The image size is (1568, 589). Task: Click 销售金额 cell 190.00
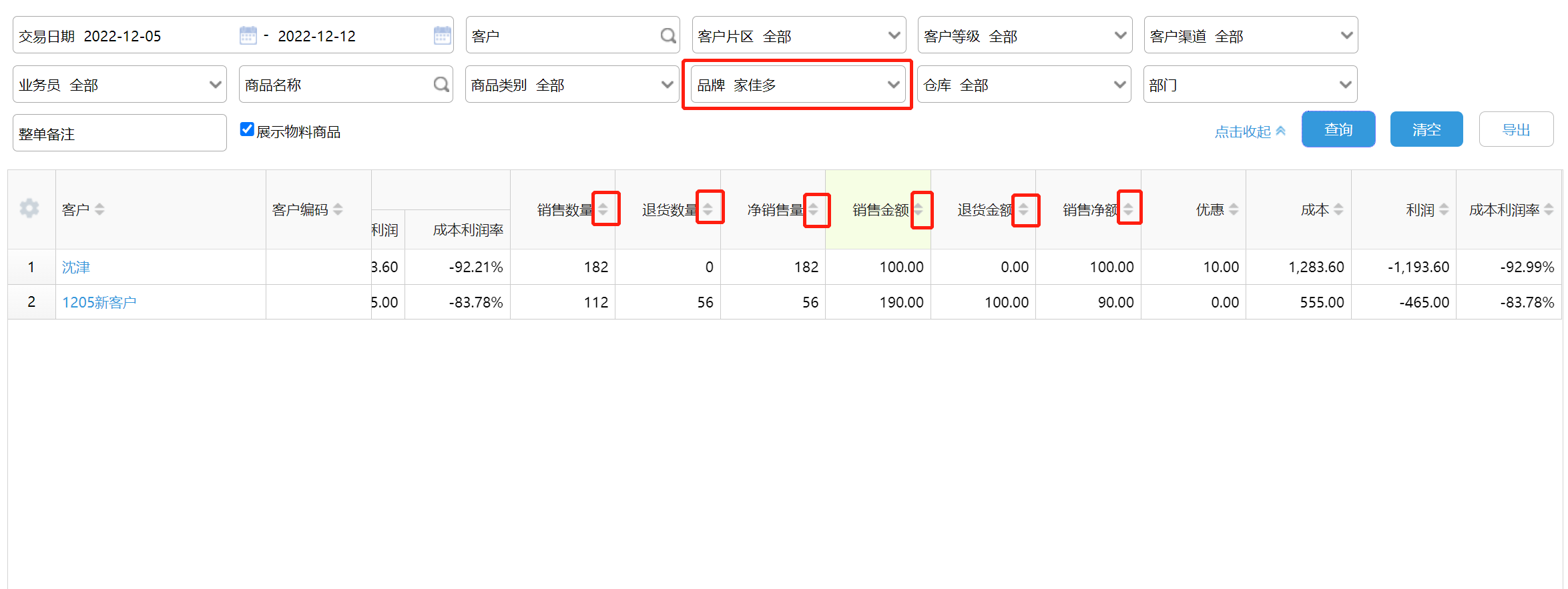coord(878,302)
